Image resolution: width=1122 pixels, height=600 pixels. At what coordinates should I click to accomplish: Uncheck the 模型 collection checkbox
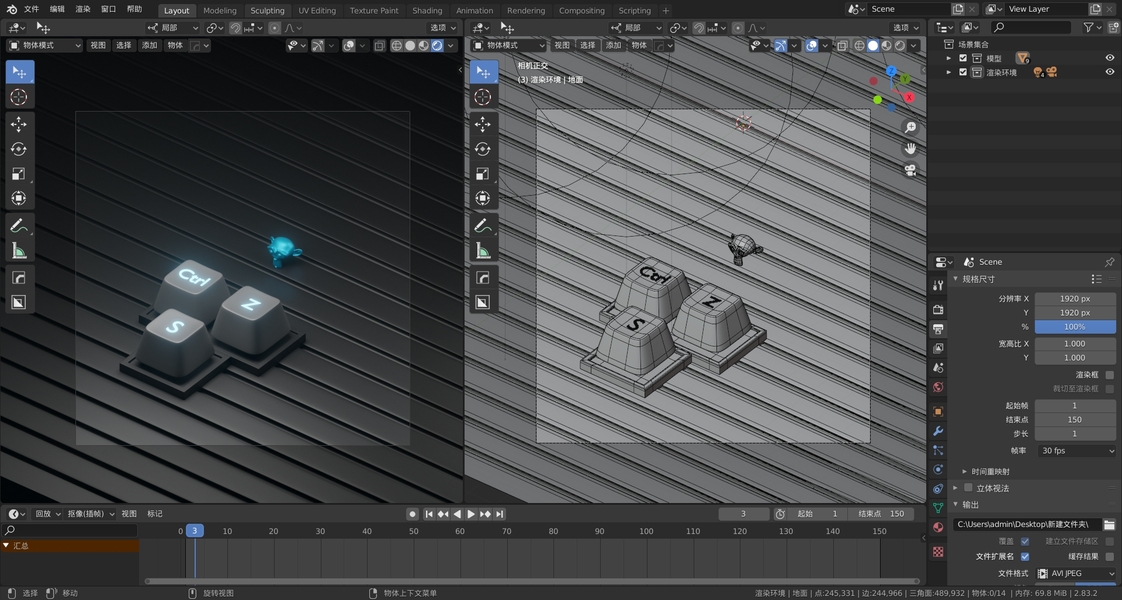(x=962, y=59)
